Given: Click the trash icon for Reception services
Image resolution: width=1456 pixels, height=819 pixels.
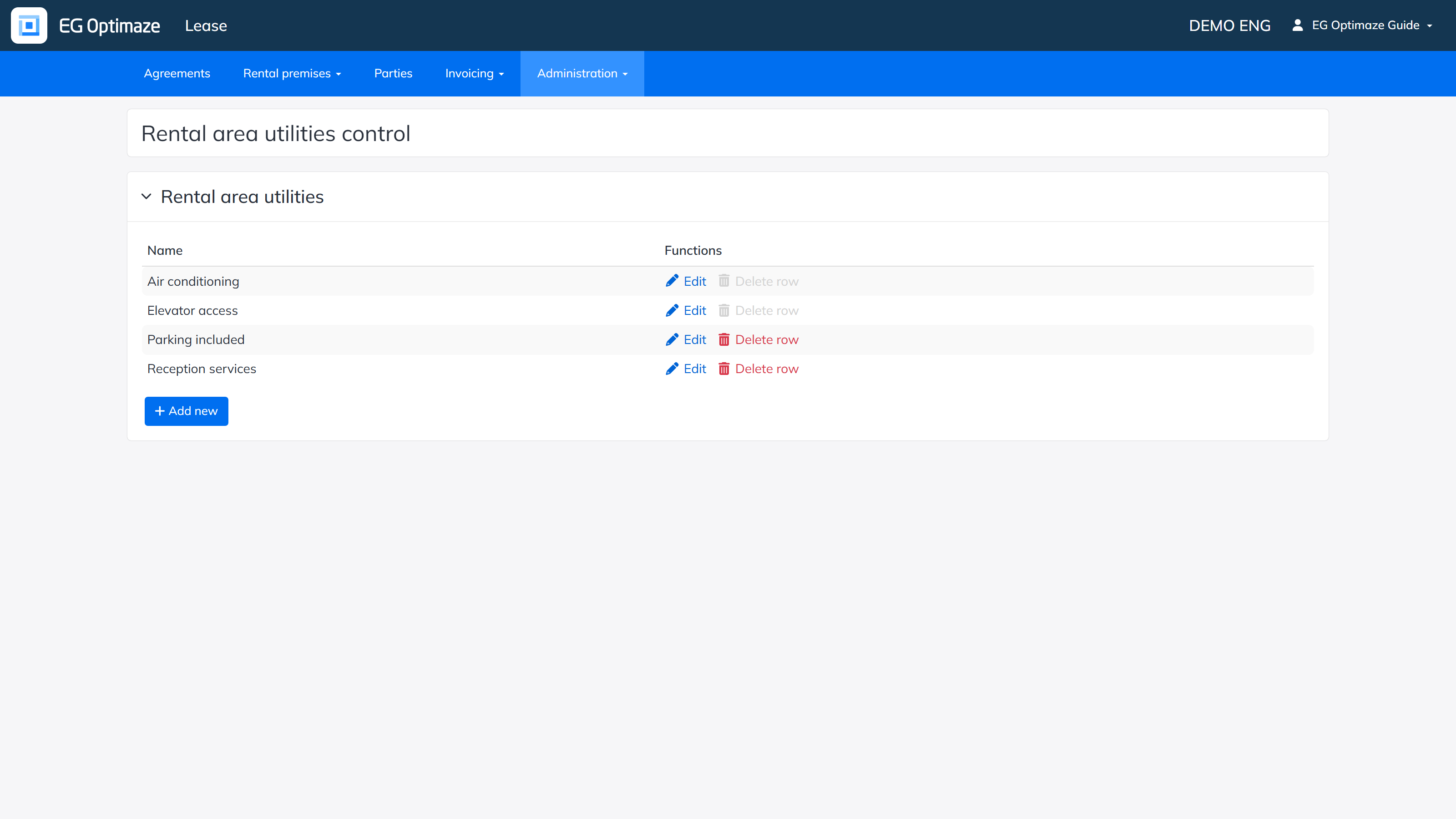Looking at the screenshot, I should [x=724, y=369].
